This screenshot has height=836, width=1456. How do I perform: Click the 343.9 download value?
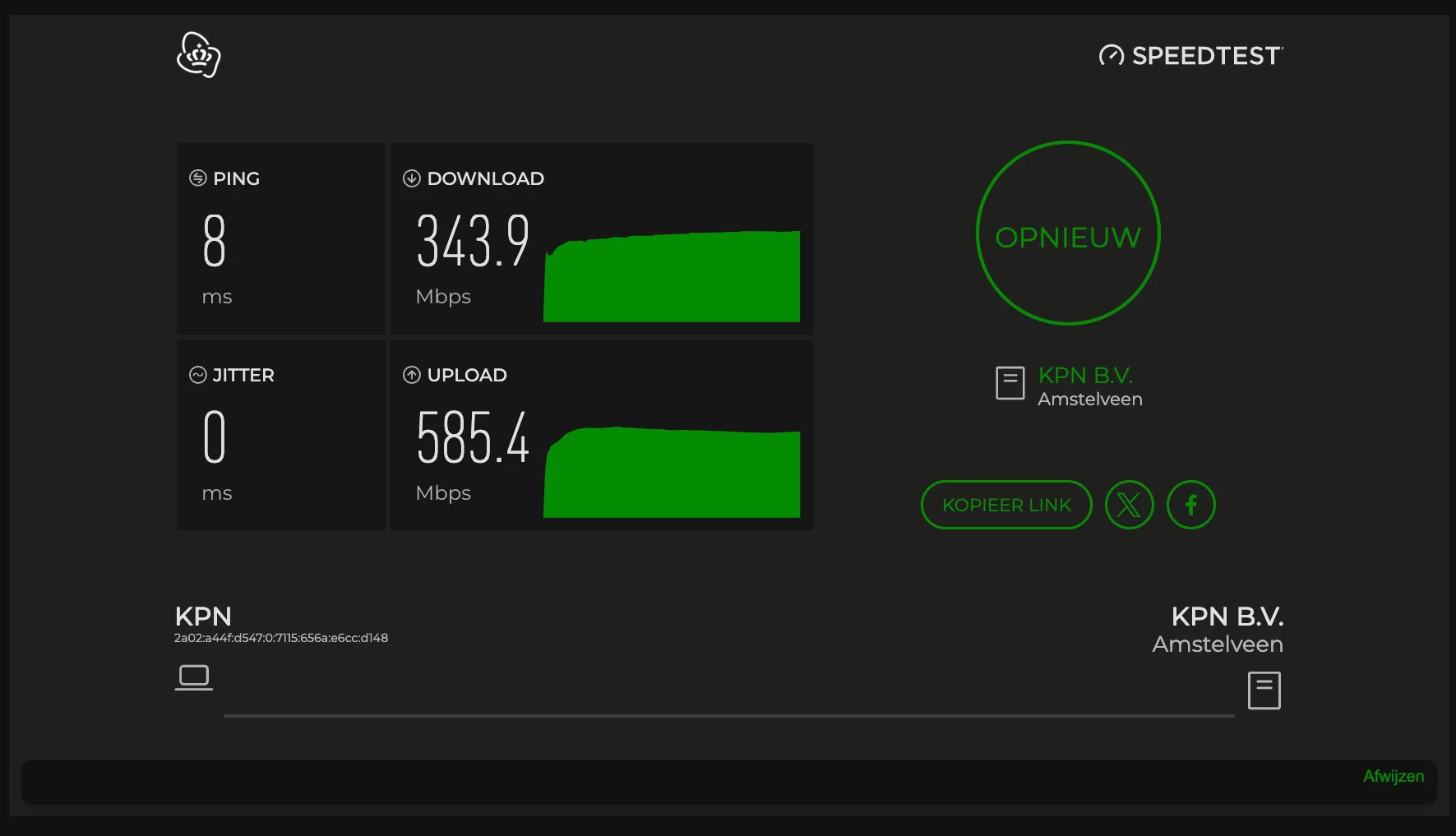pyautogui.click(x=473, y=241)
